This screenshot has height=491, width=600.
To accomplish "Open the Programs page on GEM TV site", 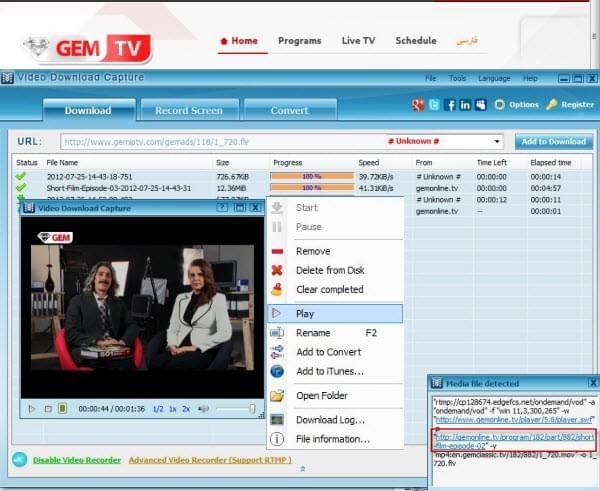I will click(300, 41).
